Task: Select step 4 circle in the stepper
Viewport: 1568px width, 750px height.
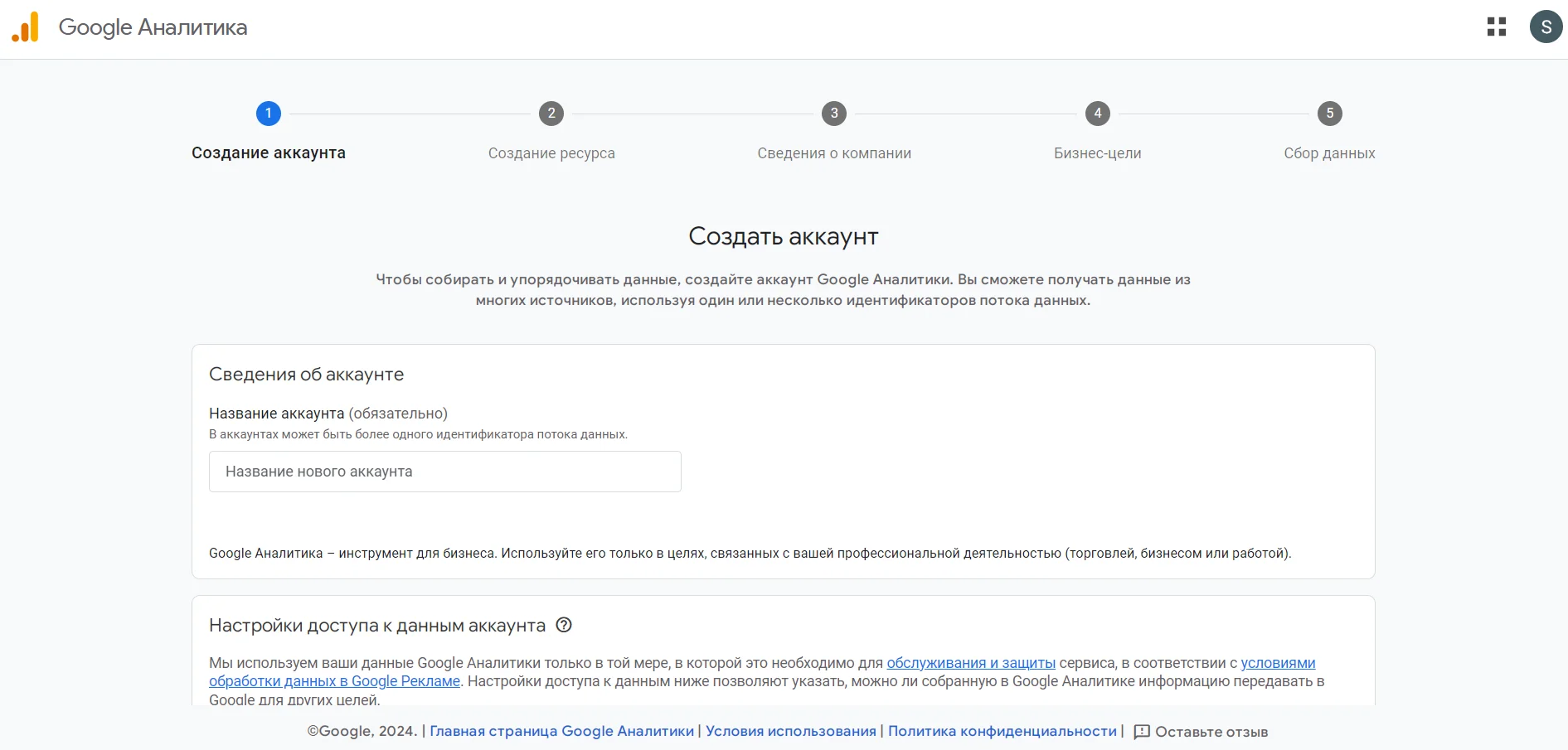Action: (1098, 114)
